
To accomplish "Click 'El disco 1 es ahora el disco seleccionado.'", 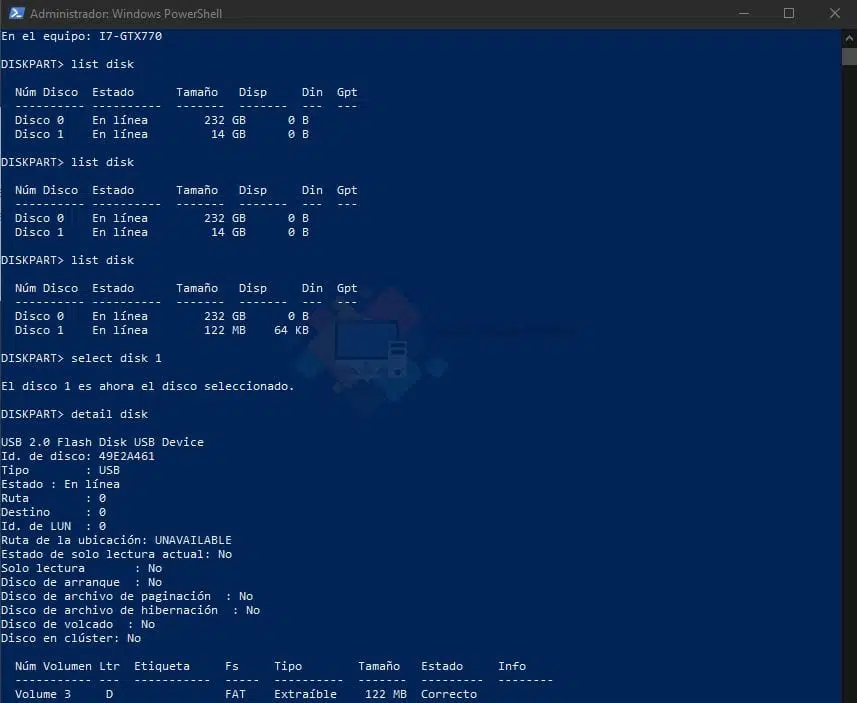I will (x=148, y=386).
